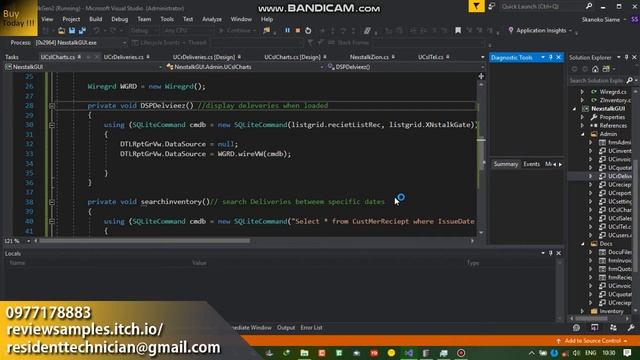The width and height of the screenshot is (640, 360).
Task: Open the Project menu
Action: (71, 19)
